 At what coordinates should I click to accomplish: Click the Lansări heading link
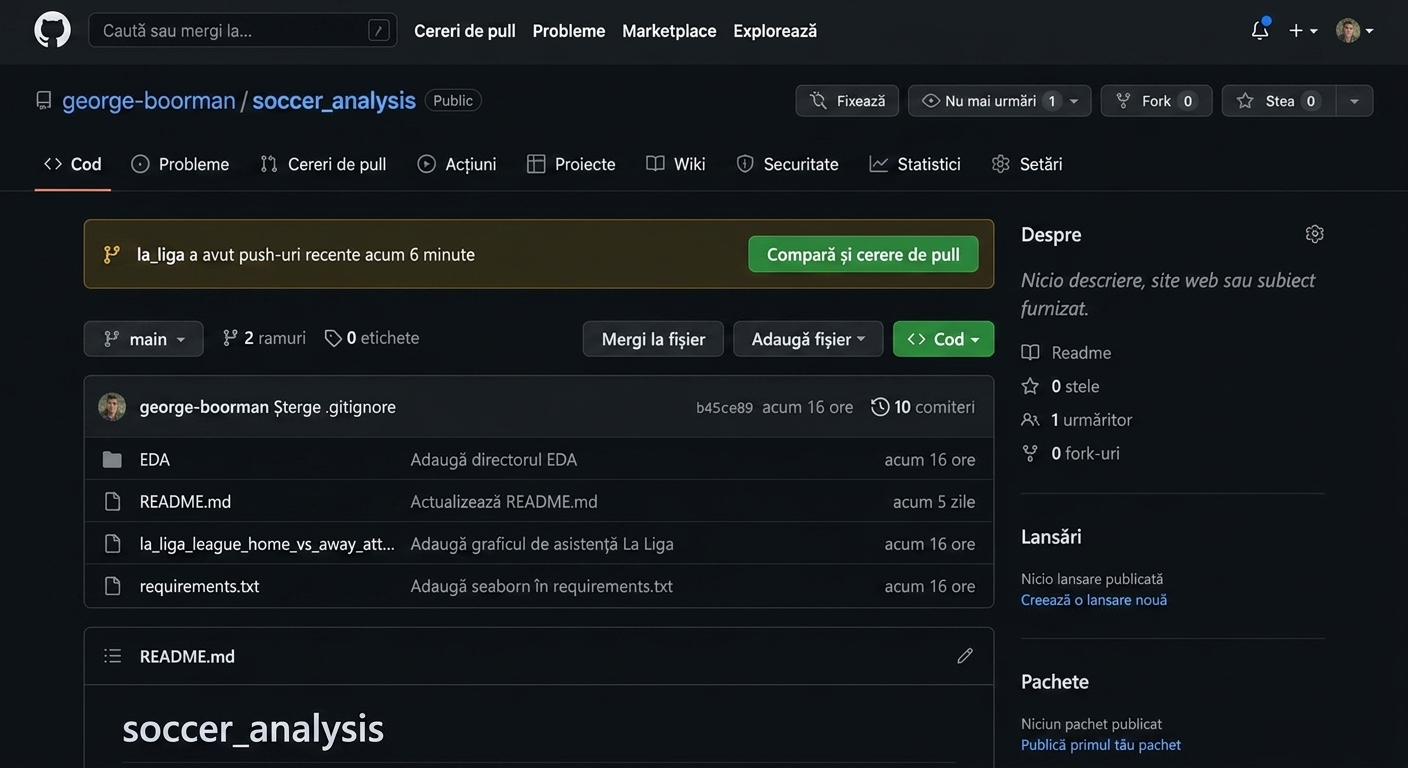point(1051,536)
